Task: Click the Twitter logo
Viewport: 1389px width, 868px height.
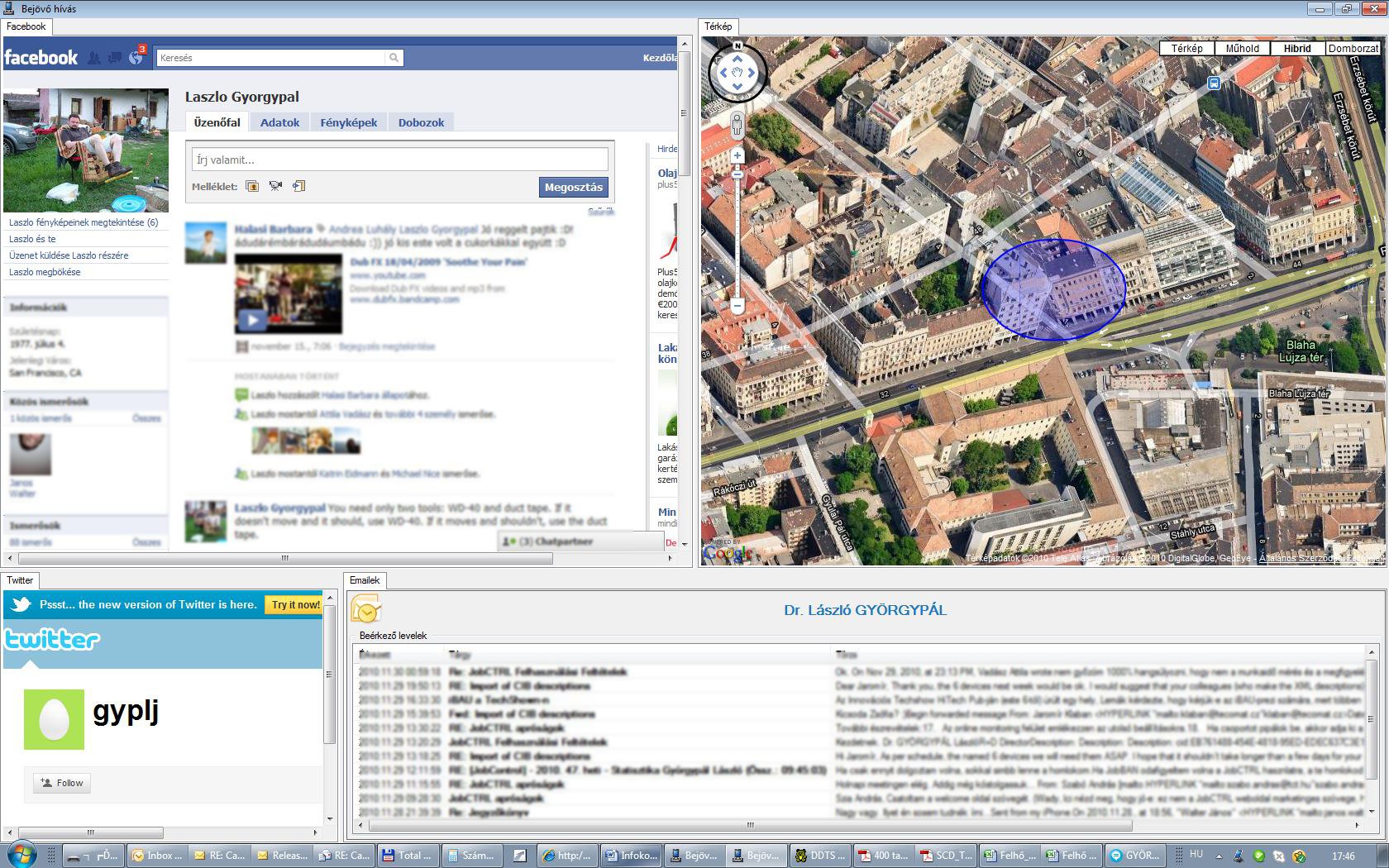Action: click(x=52, y=639)
